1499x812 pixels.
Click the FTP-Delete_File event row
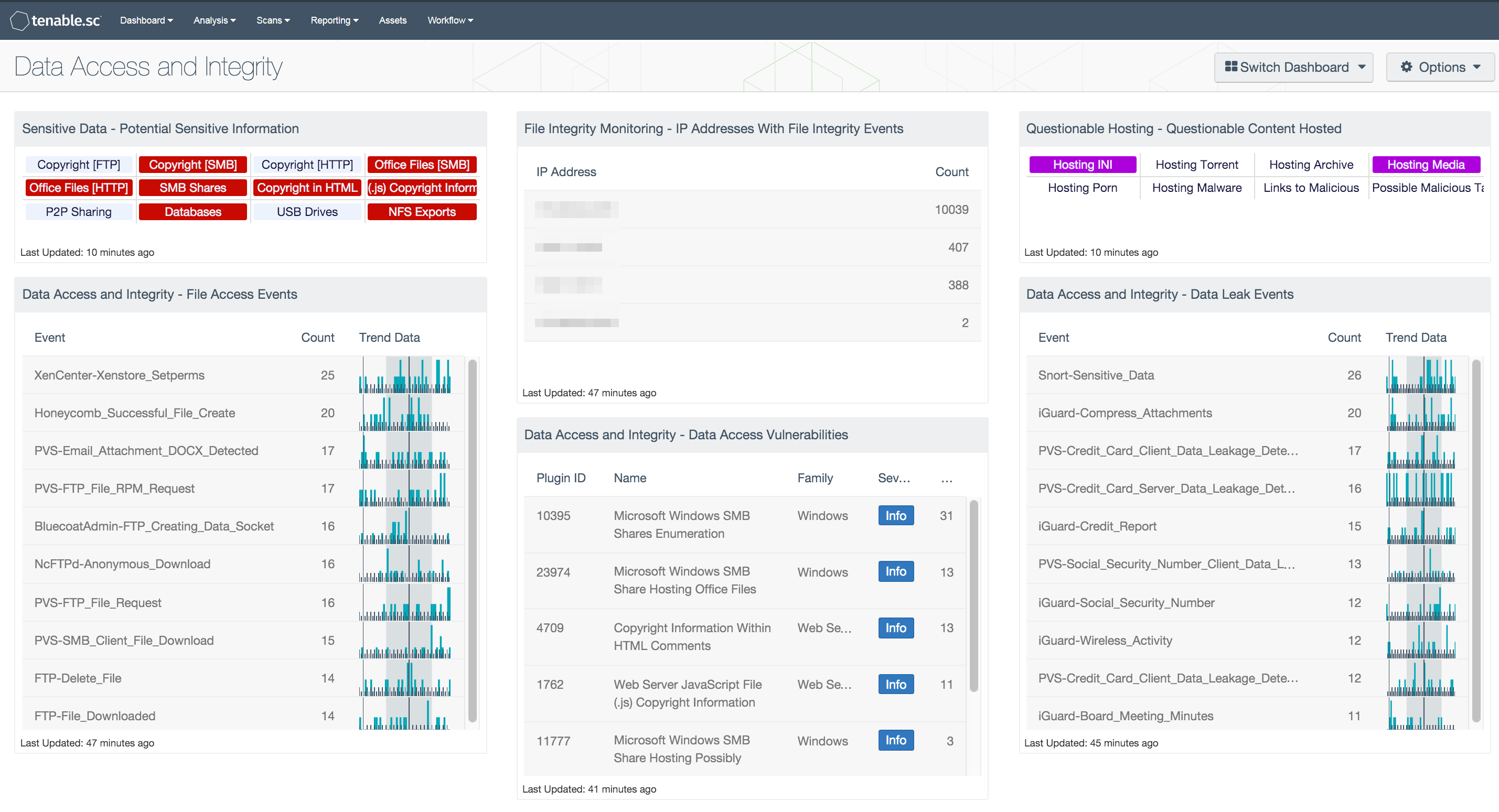click(243, 678)
